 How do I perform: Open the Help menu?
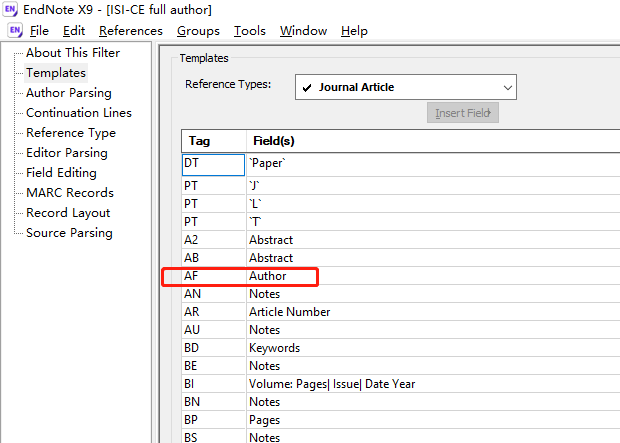[x=354, y=31]
